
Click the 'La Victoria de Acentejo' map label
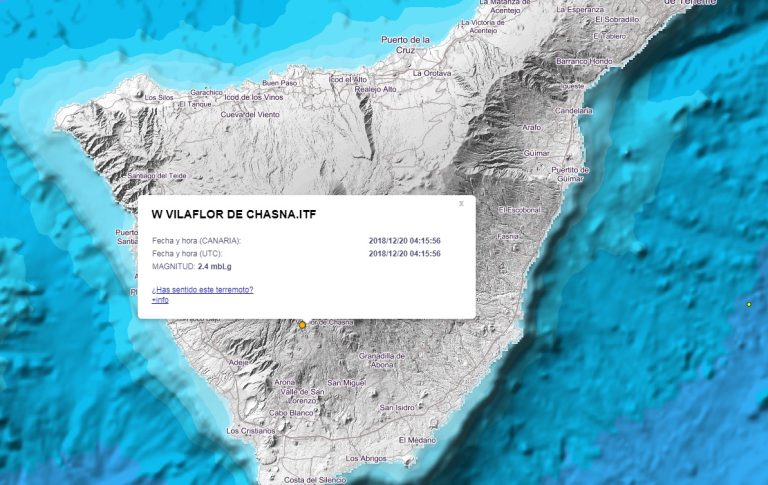coord(483,26)
